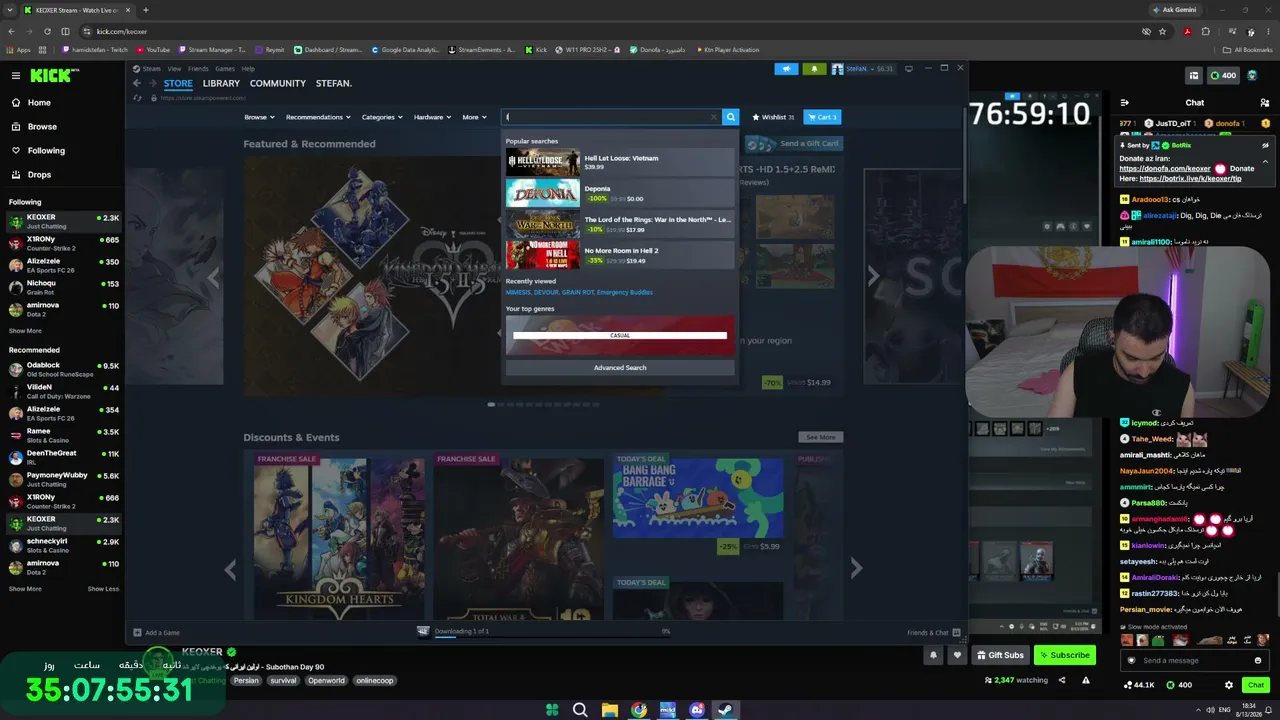The image size is (1280, 720).
Task: Open Advanced Search in Steam
Action: click(620, 368)
